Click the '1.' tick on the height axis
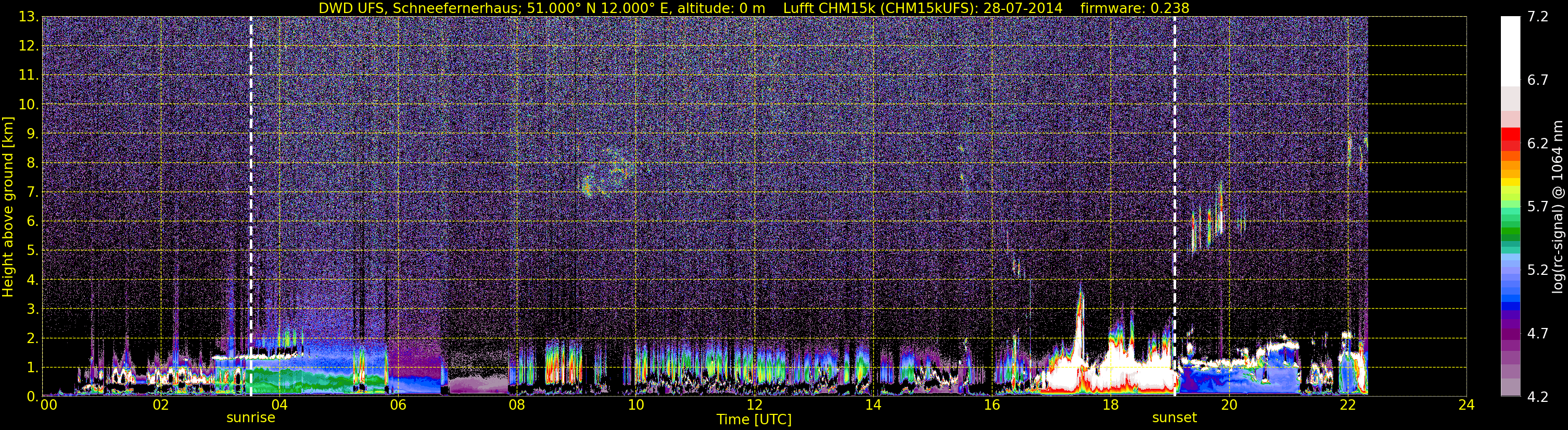This screenshot has width=1568, height=430. click(33, 368)
